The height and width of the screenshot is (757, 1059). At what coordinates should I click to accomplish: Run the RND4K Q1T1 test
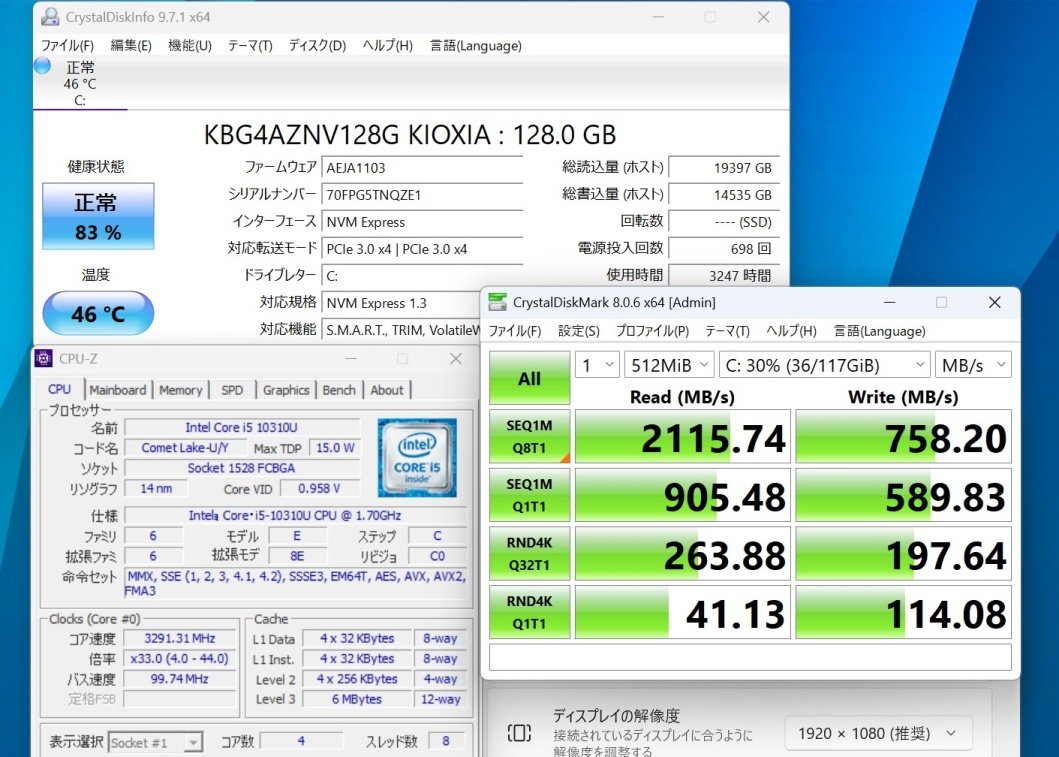pyautogui.click(x=529, y=612)
